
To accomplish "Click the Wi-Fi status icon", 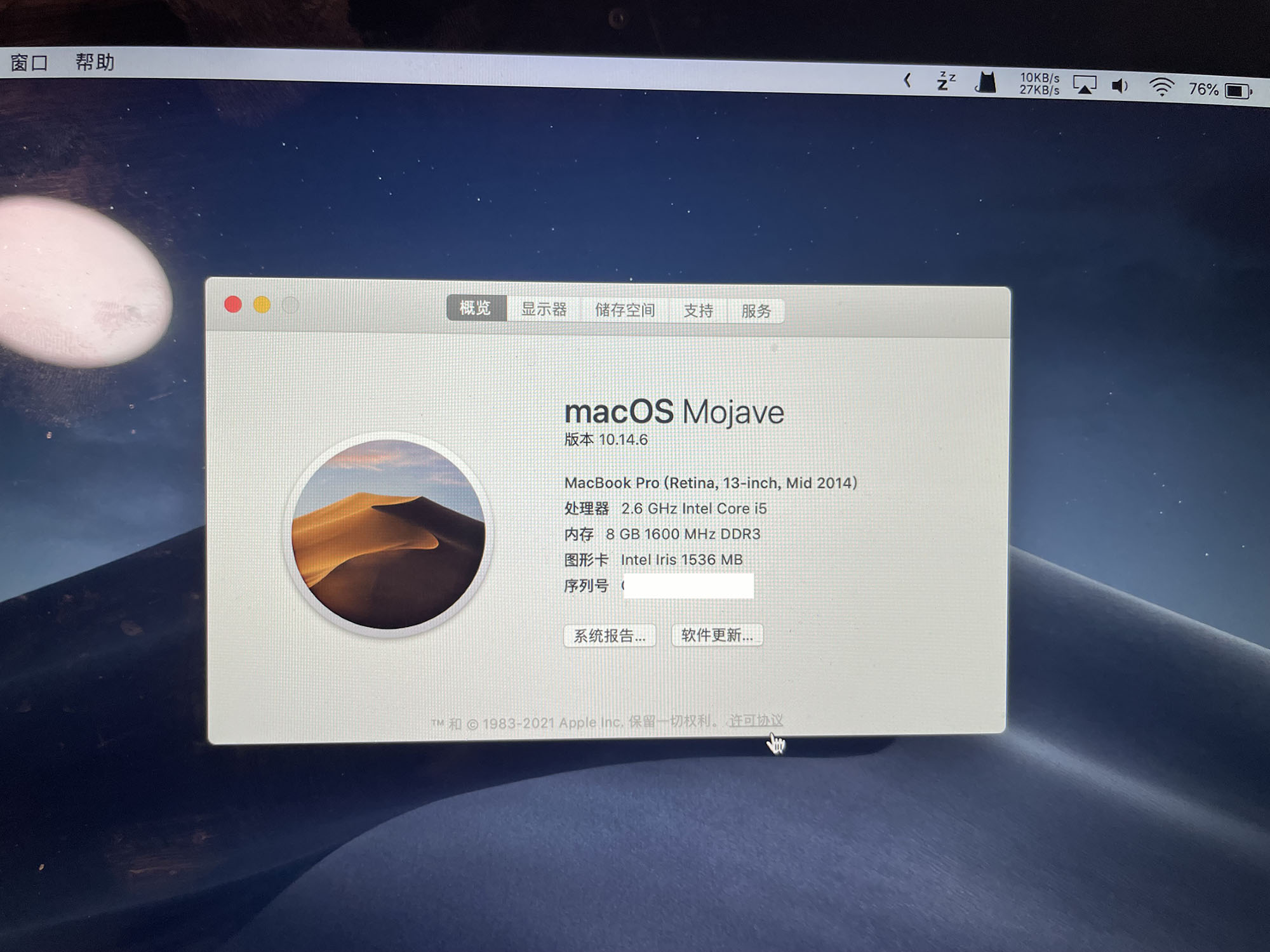I will 1161,87.
